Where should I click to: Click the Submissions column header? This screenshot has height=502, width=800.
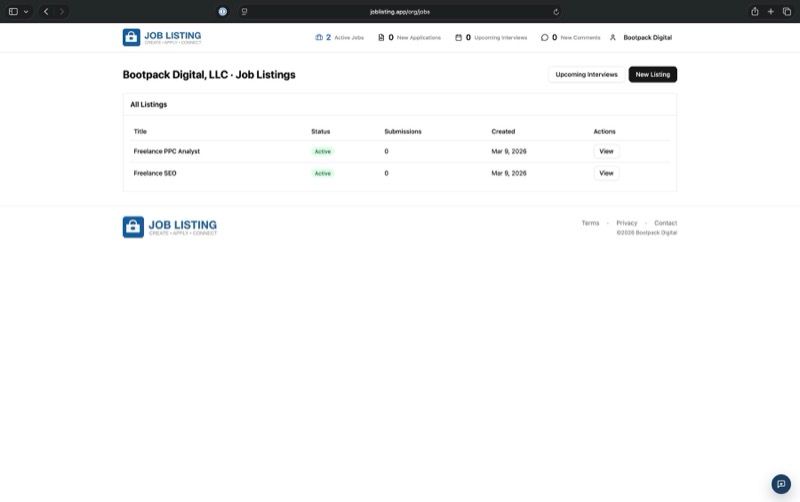tap(403, 131)
